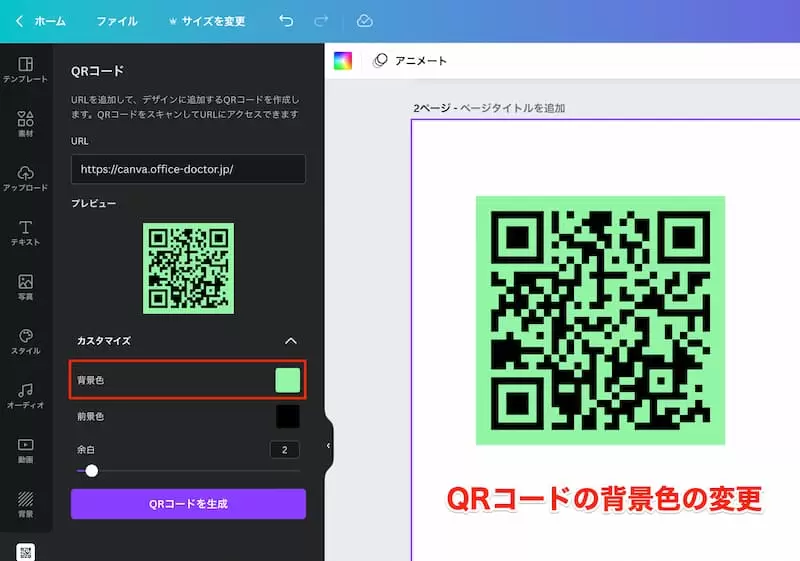This screenshot has height=561, width=800.
Task: Go back using the Home chevron arrow
Action: coord(19,21)
